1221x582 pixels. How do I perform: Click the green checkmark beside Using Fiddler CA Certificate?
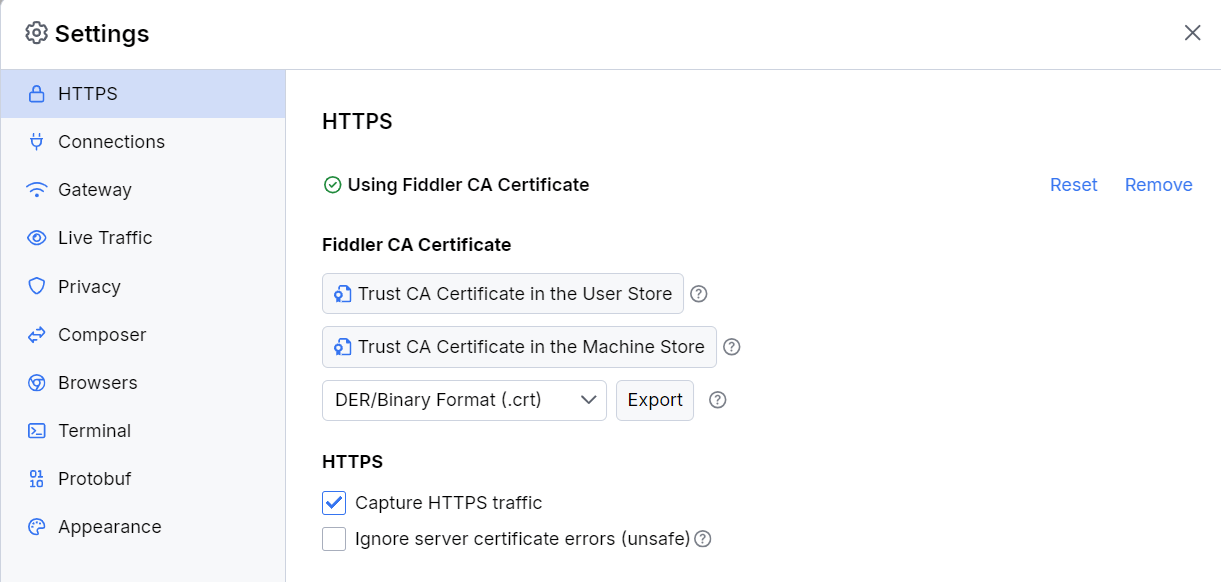[331, 184]
